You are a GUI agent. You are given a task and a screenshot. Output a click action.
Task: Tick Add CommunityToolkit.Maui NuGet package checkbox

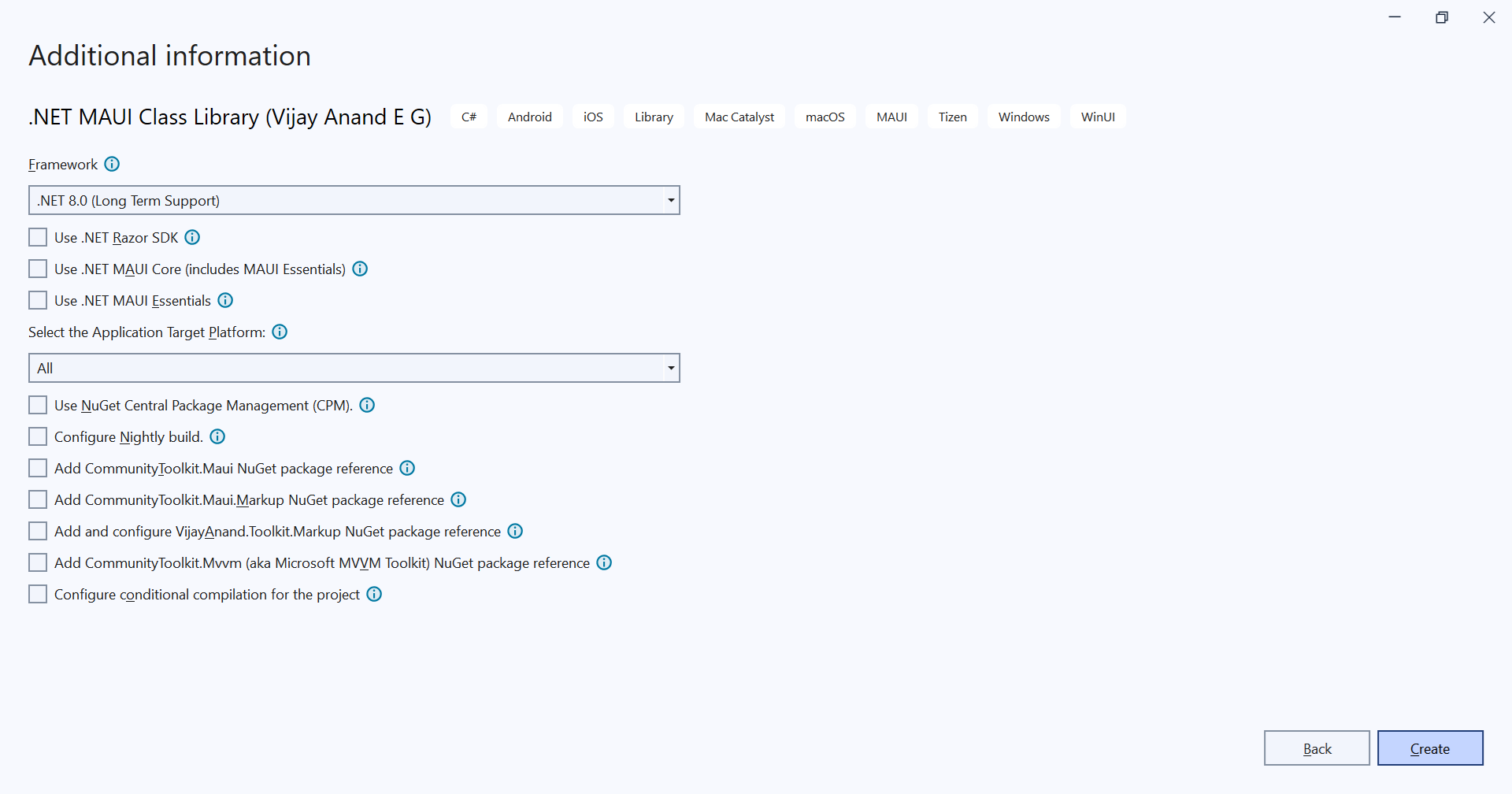pos(38,468)
